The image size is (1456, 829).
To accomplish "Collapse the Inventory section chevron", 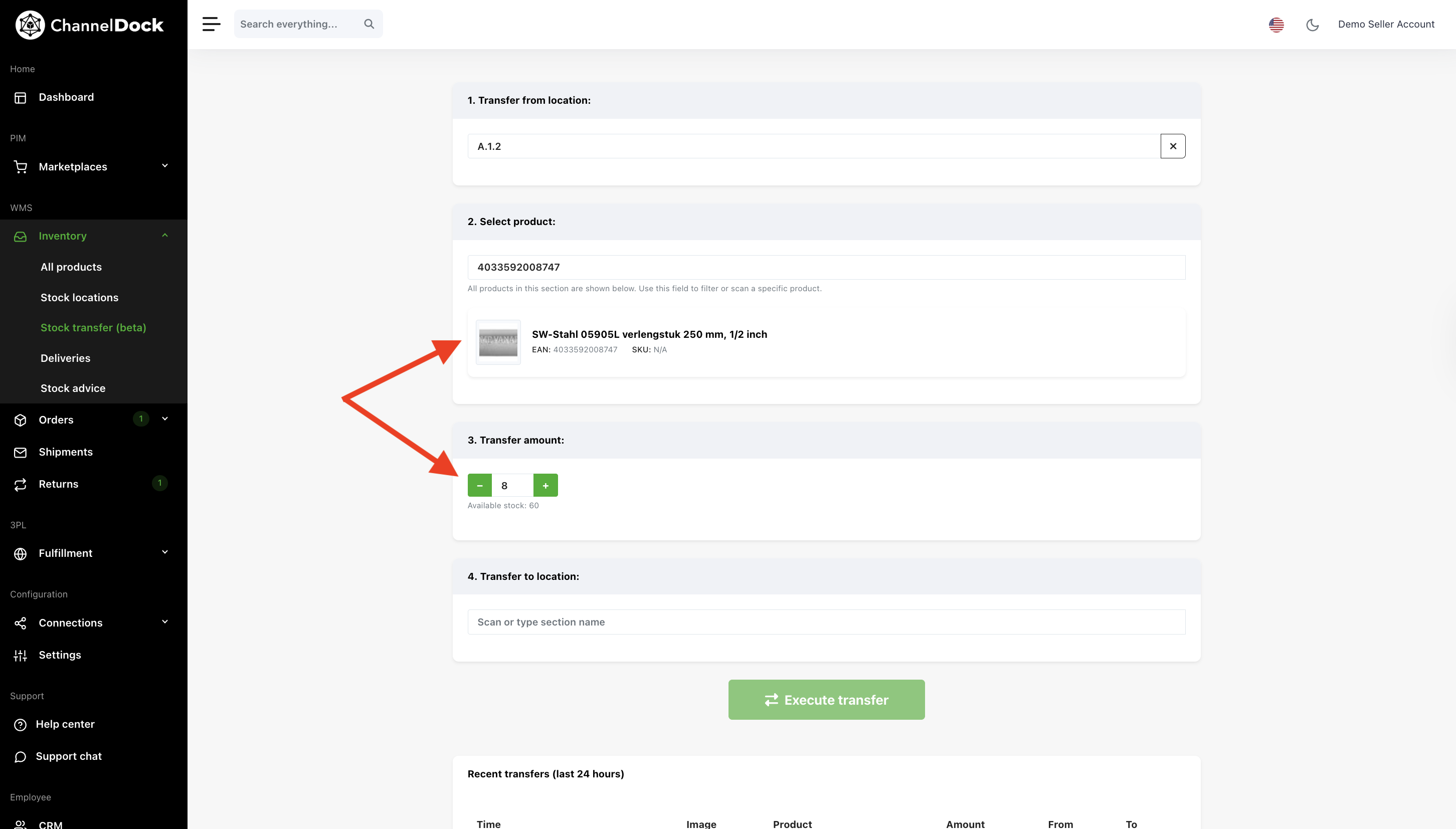I will pos(165,235).
